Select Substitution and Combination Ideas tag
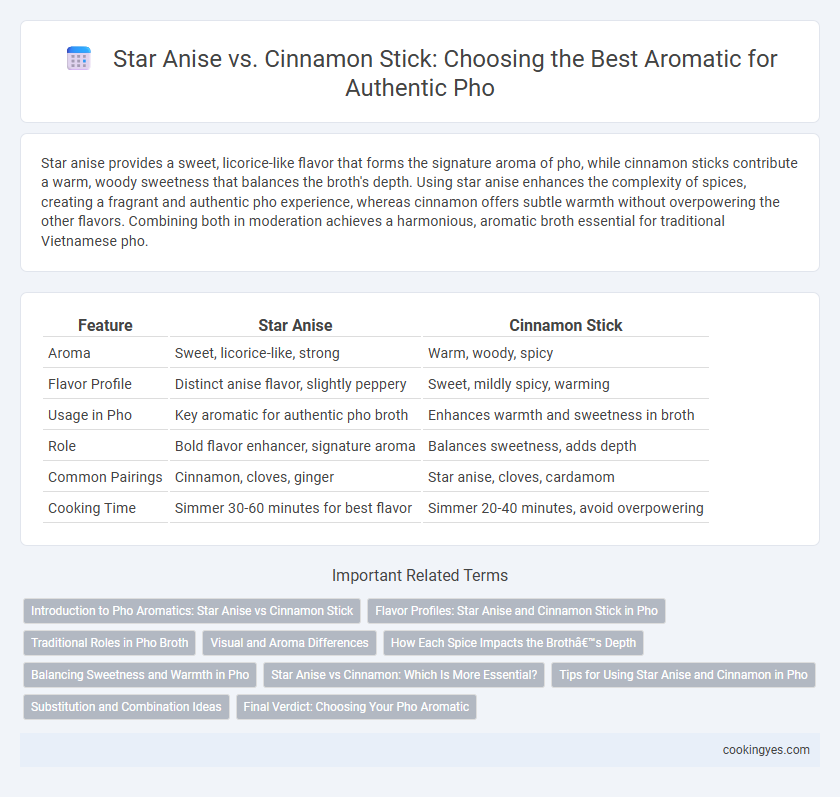 pos(126,707)
